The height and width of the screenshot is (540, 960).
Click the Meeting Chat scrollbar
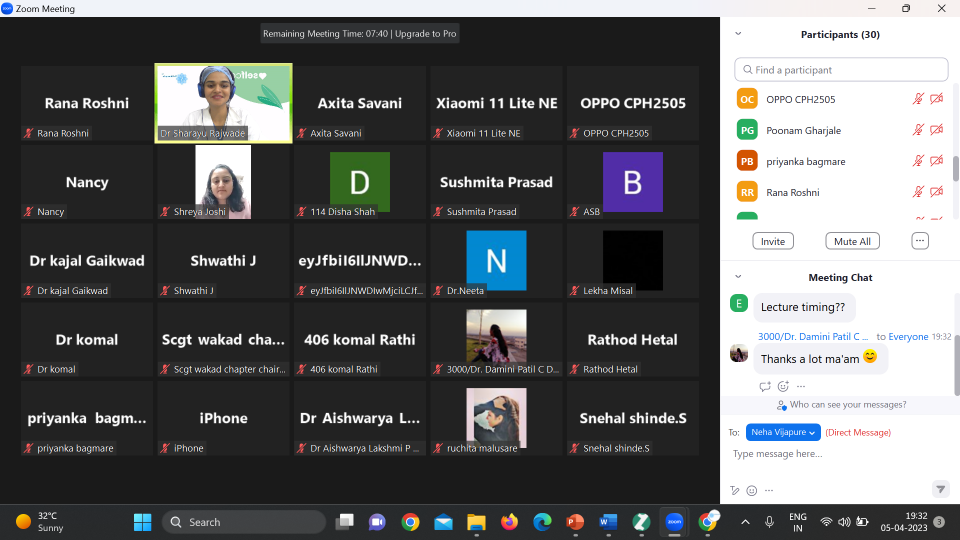coord(955,365)
